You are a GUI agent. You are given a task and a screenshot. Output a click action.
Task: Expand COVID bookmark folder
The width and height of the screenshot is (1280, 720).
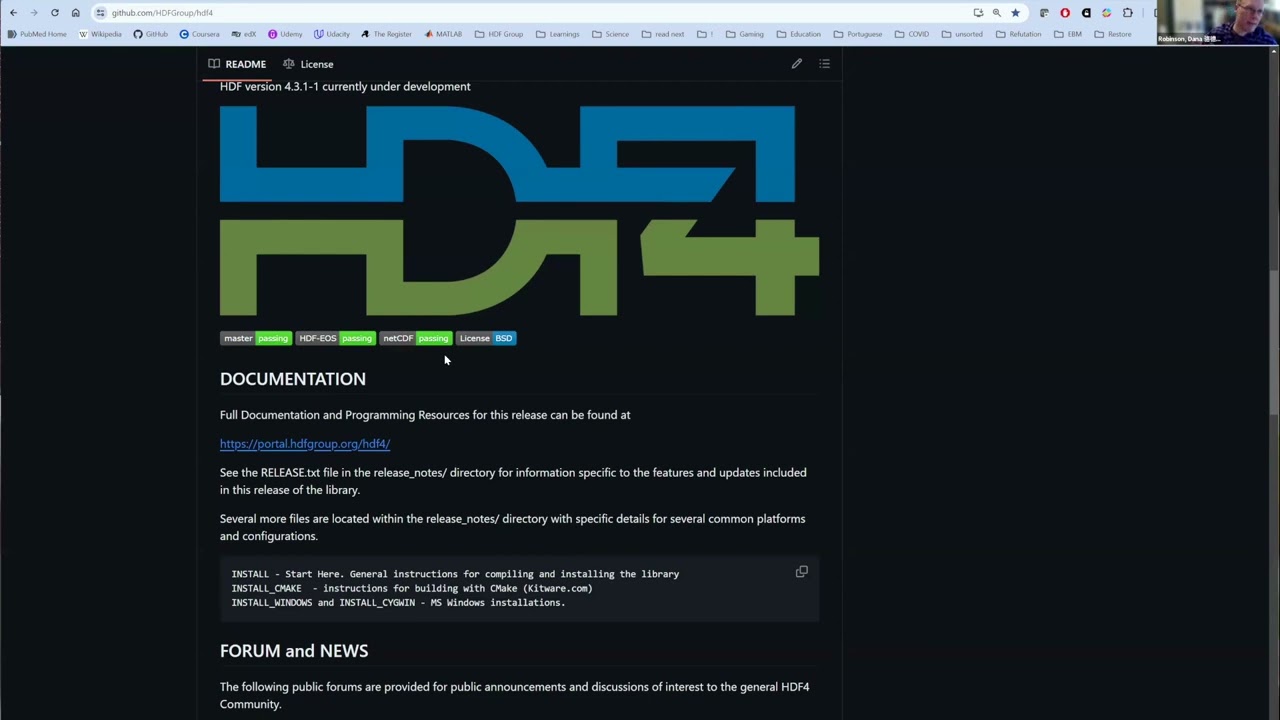coord(912,34)
